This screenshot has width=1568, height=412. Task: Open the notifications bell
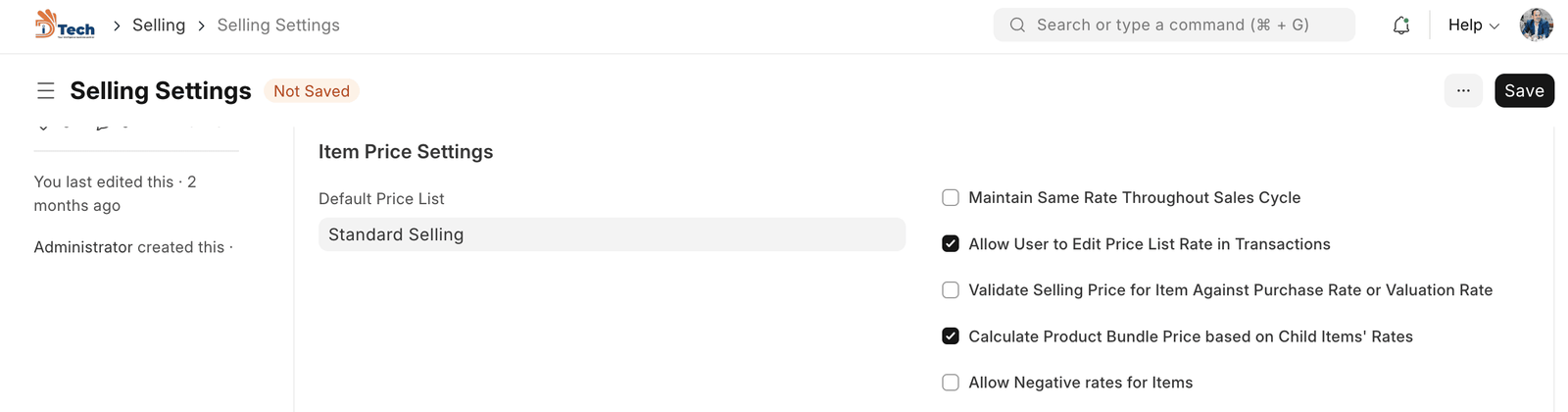(x=1401, y=26)
